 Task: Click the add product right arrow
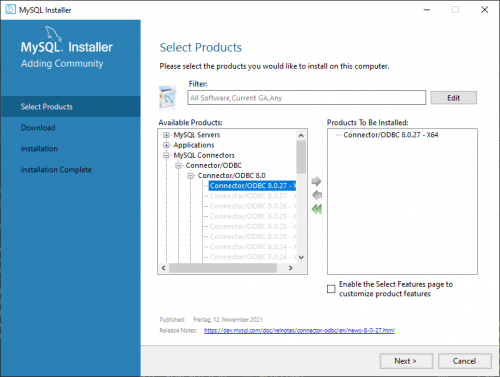pyautogui.click(x=316, y=181)
